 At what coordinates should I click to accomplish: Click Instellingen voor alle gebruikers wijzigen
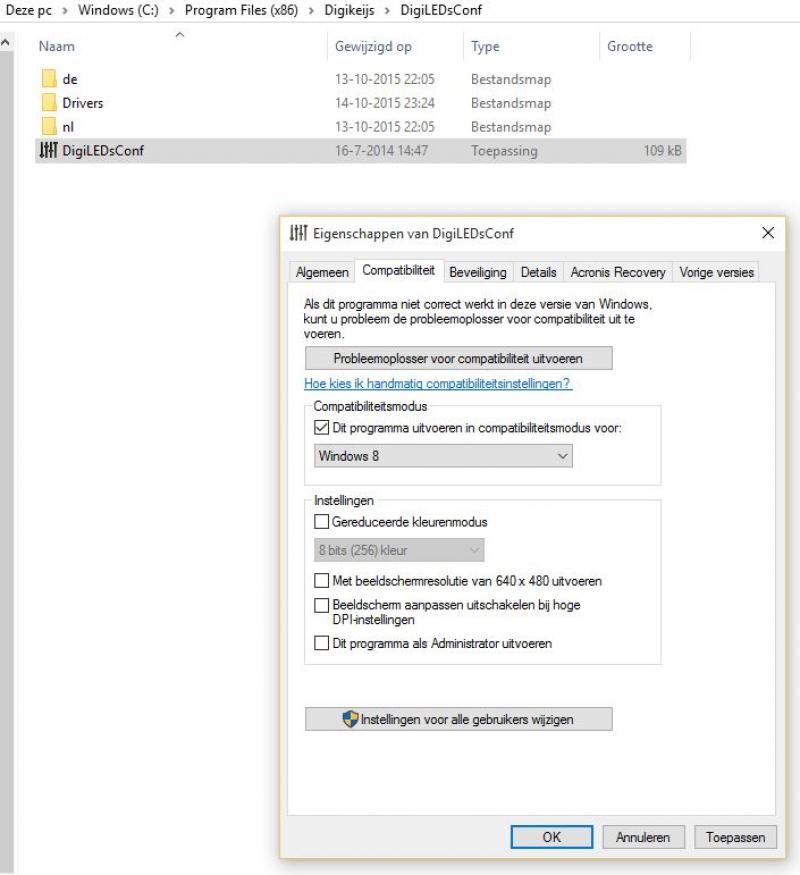(x=458, y=719)
